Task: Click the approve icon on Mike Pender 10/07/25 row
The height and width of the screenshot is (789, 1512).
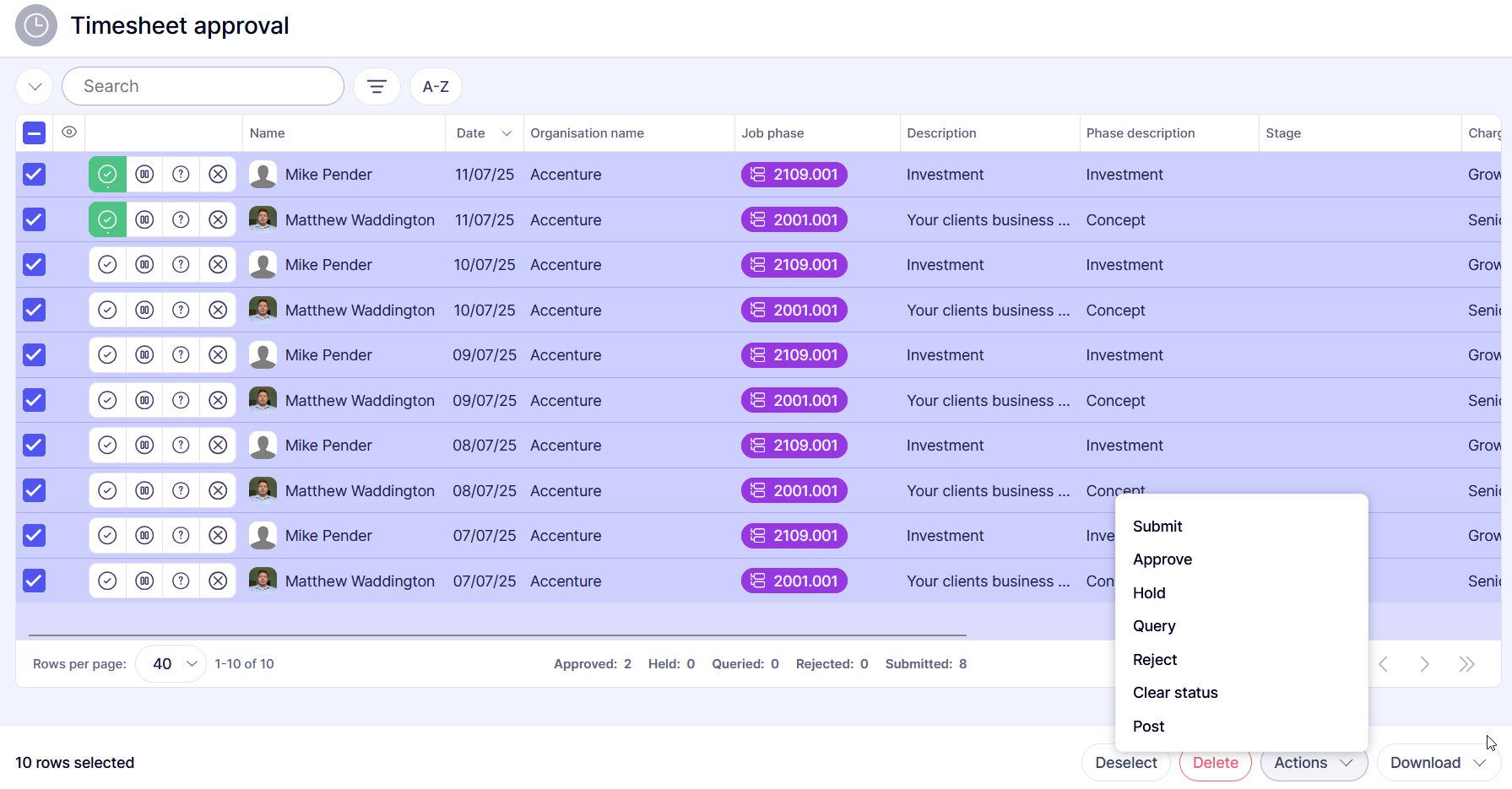Action: click(x=107, y=265)
